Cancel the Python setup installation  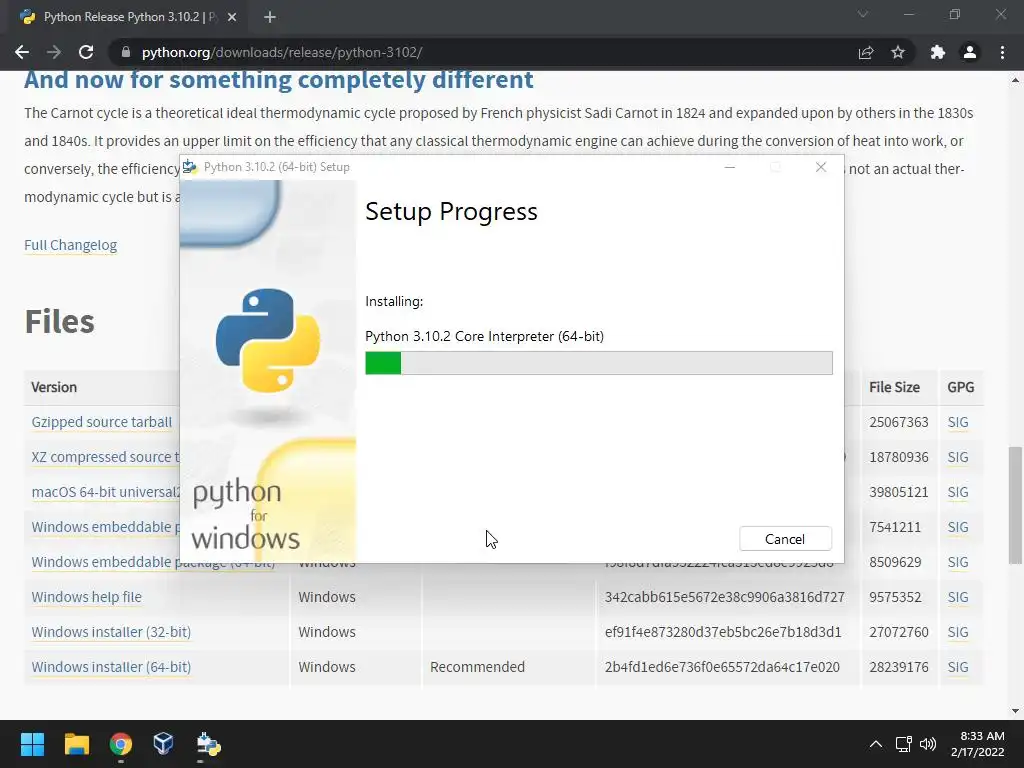pyautogui.click(x=785, y=539)
